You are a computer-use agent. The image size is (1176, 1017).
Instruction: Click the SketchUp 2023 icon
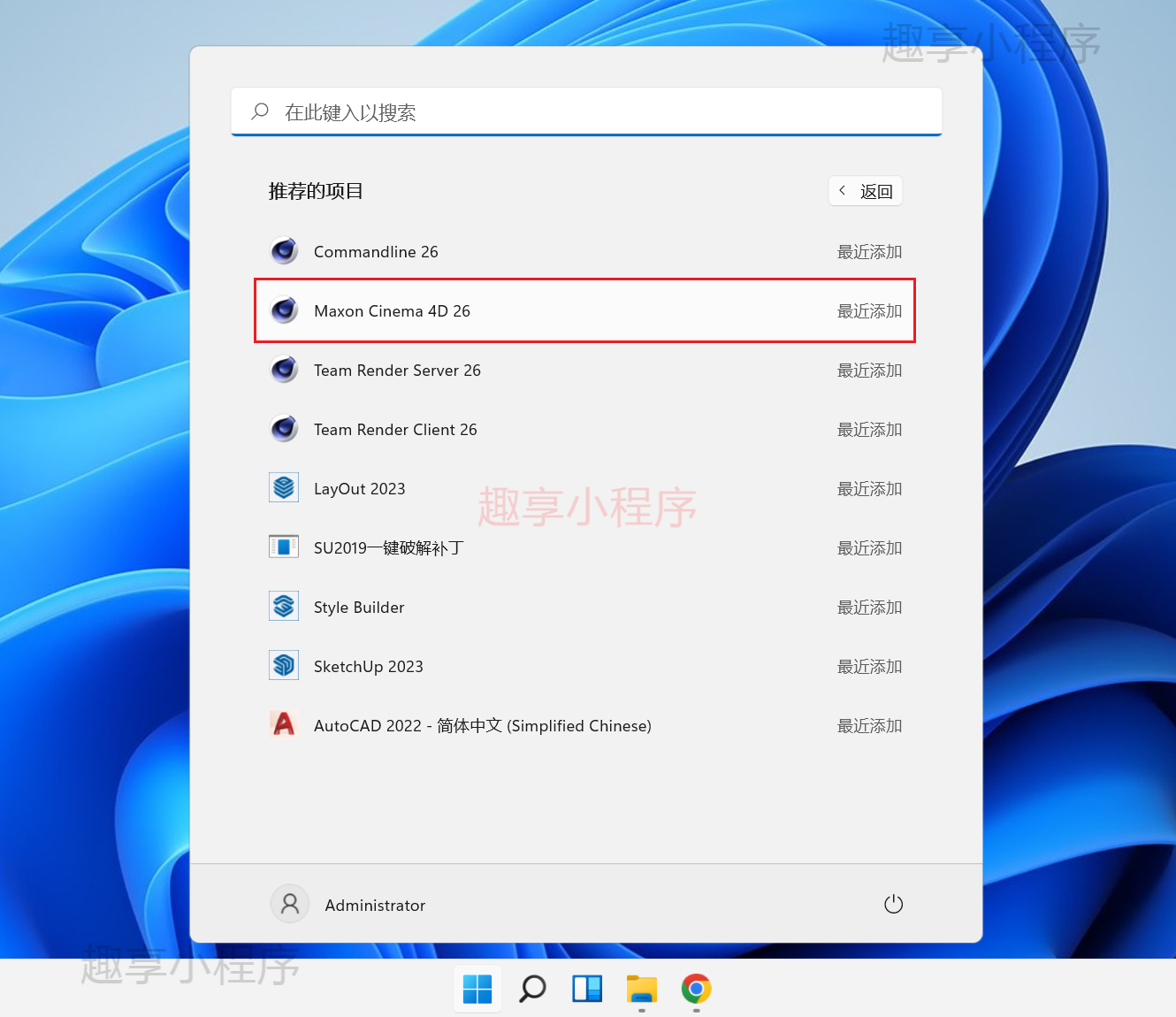point(284,666)
